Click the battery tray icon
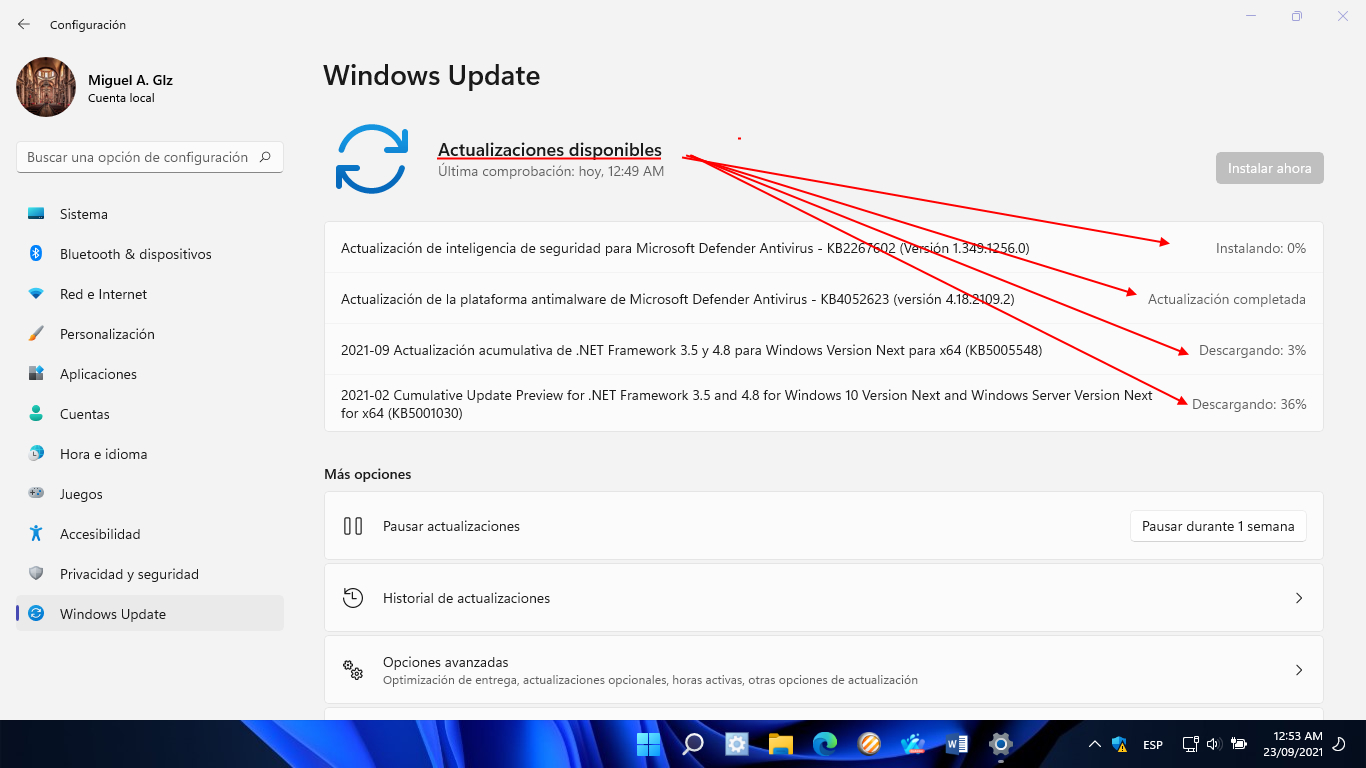The width and height of the screenshot is (1366, 768). click(x=1239, y=744)
